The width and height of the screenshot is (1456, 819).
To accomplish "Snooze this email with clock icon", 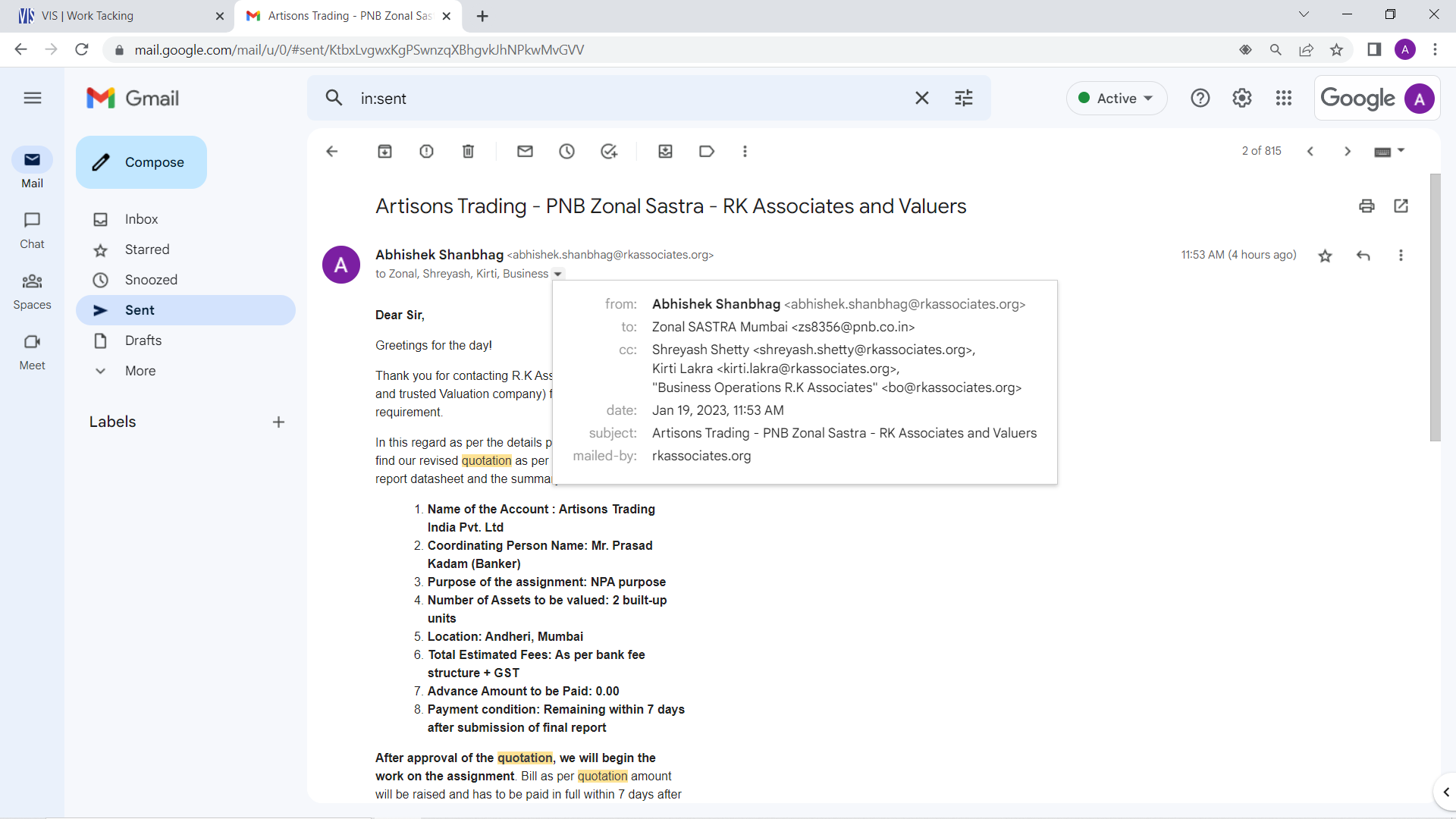I will (566, 151).
